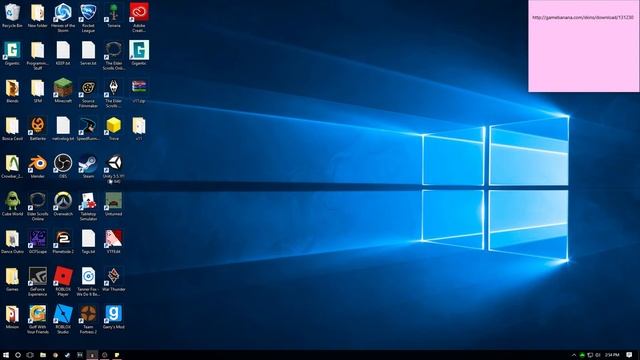
Task: Open Task View on the taskbar
Action: pyautogui.click(x=30, y=355)
